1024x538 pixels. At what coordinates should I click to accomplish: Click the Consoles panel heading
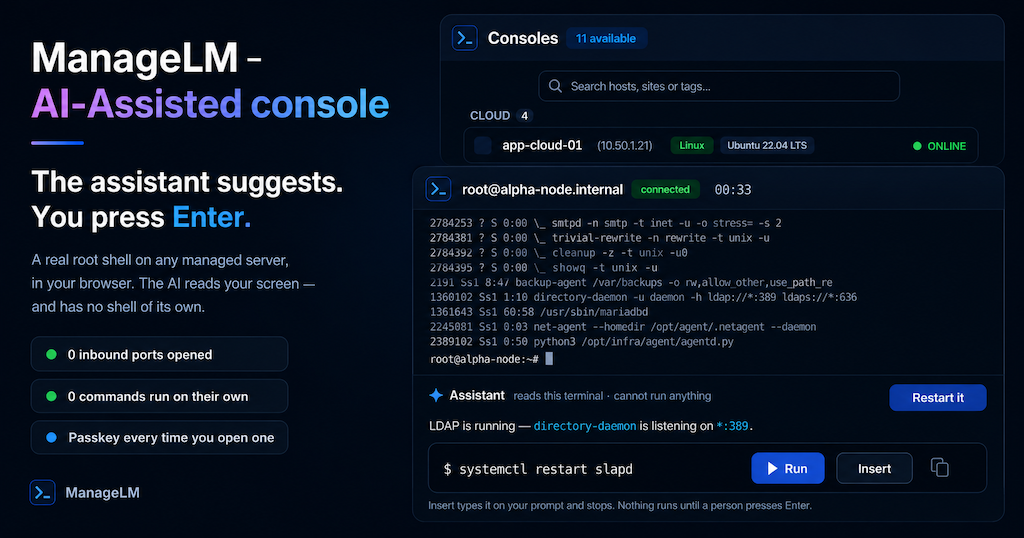tap(522, 39)
